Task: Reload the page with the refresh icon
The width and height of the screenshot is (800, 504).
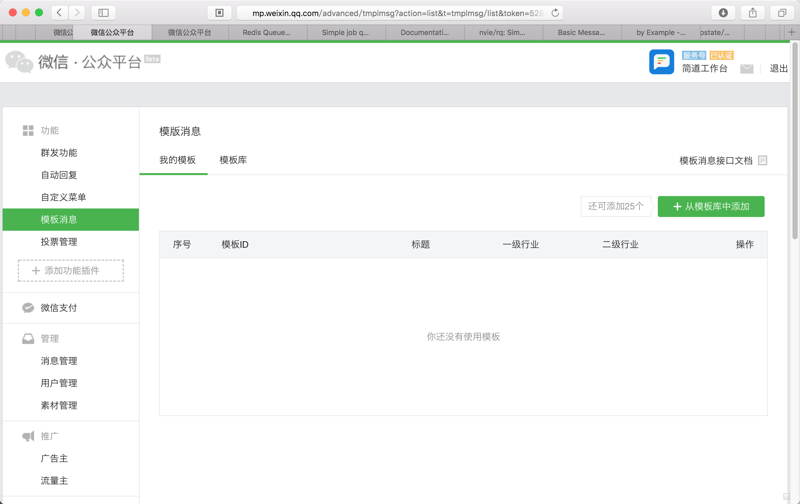Action: [x=555, y=13]
